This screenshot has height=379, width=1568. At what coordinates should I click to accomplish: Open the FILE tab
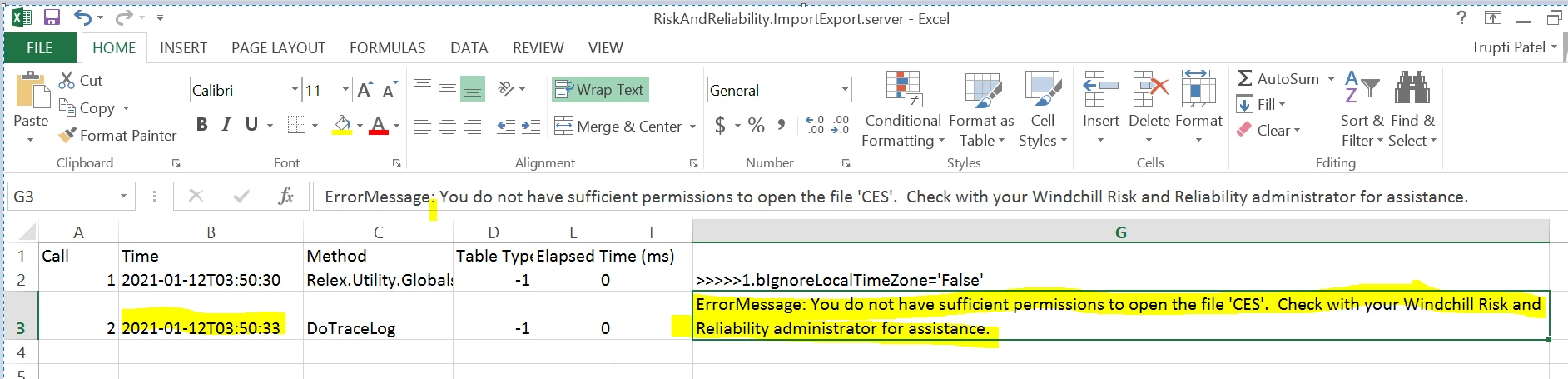click(40, 48)
